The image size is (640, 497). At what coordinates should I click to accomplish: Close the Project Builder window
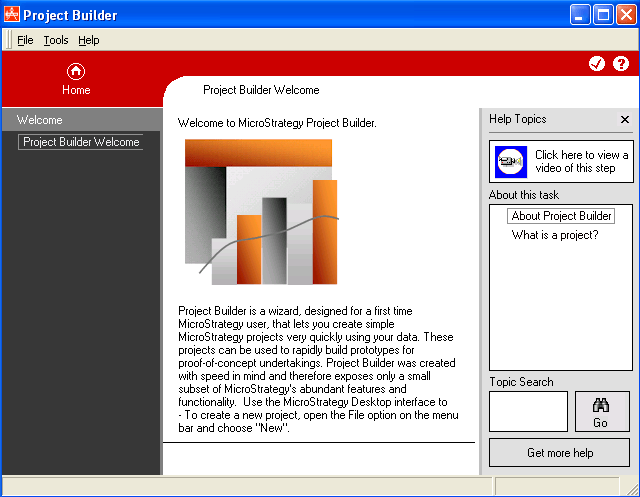click(x=626, y=15)
